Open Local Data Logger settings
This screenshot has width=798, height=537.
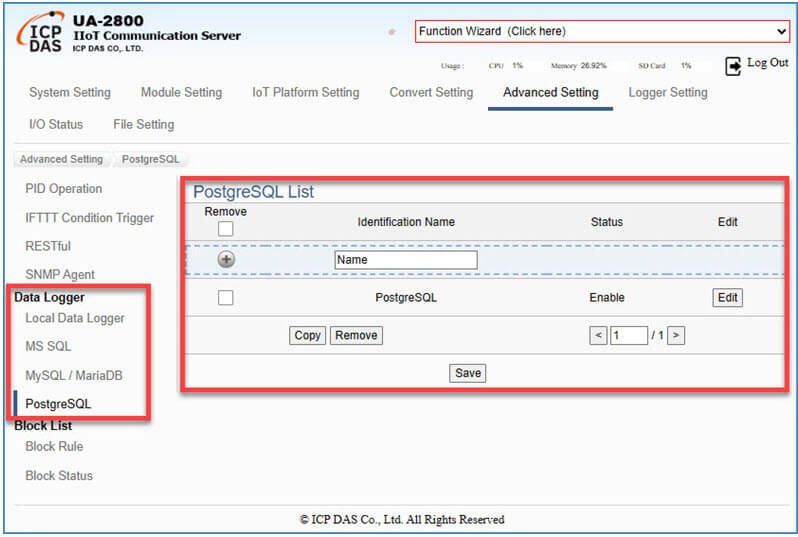click(75, 318)
